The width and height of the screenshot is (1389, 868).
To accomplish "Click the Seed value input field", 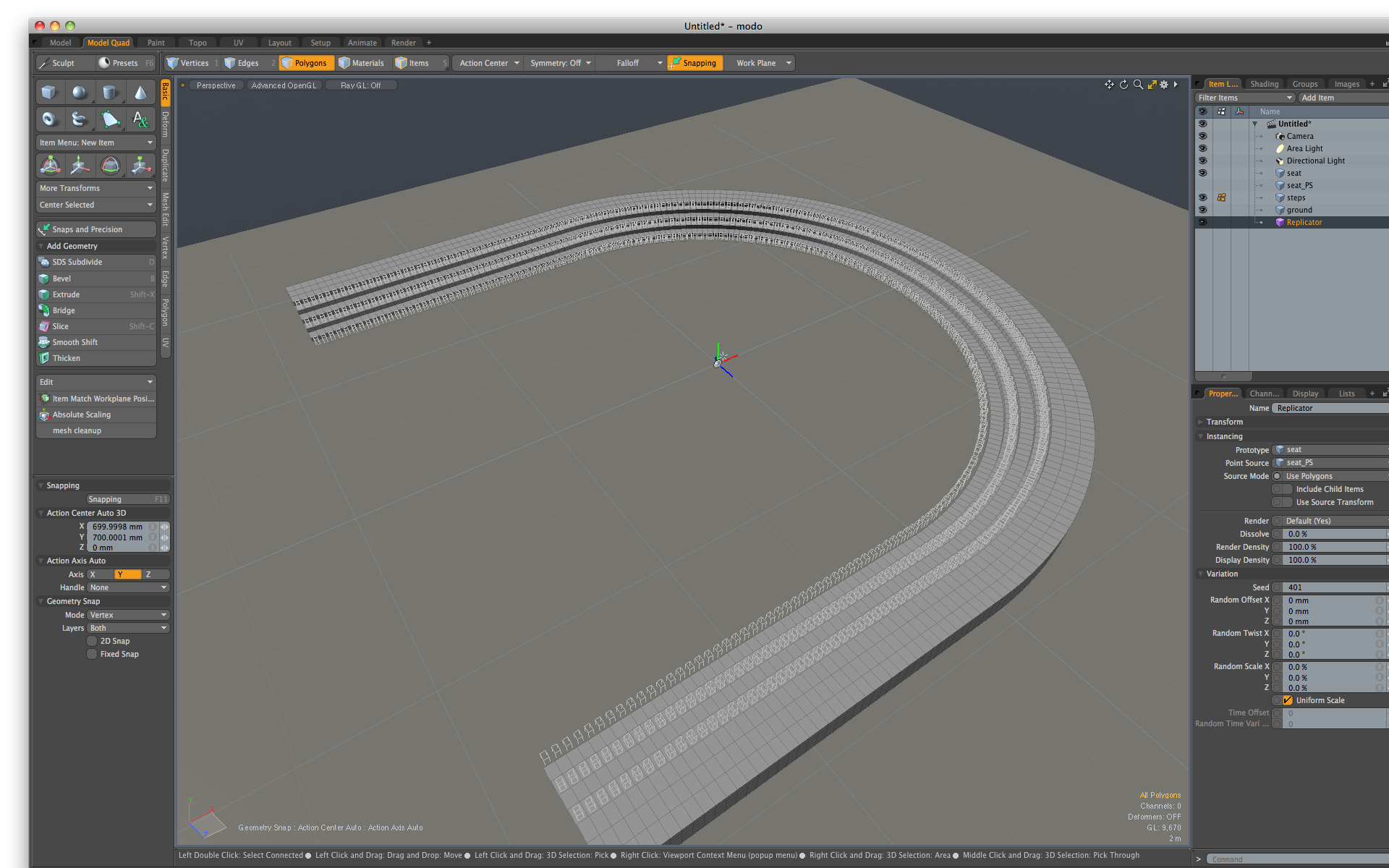I will pos(1331,587).
